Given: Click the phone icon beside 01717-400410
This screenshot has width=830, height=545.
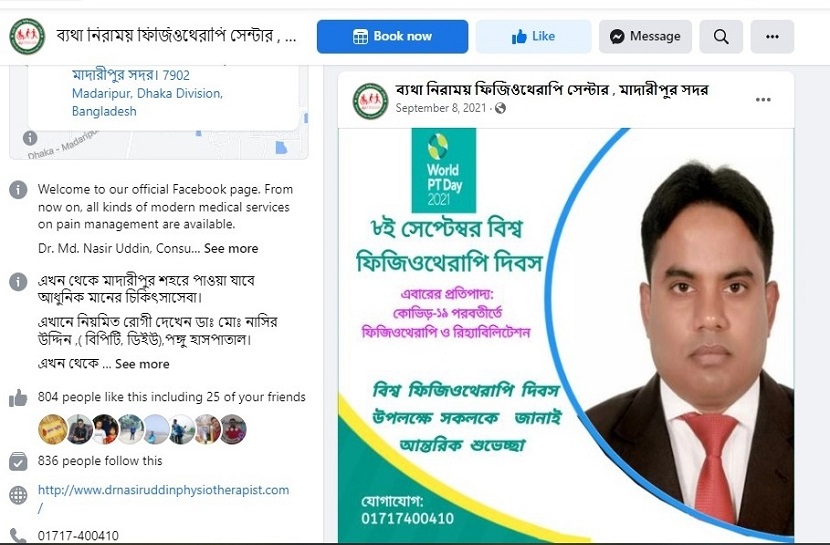Looking at the screenshot, I should pos(18,535).
